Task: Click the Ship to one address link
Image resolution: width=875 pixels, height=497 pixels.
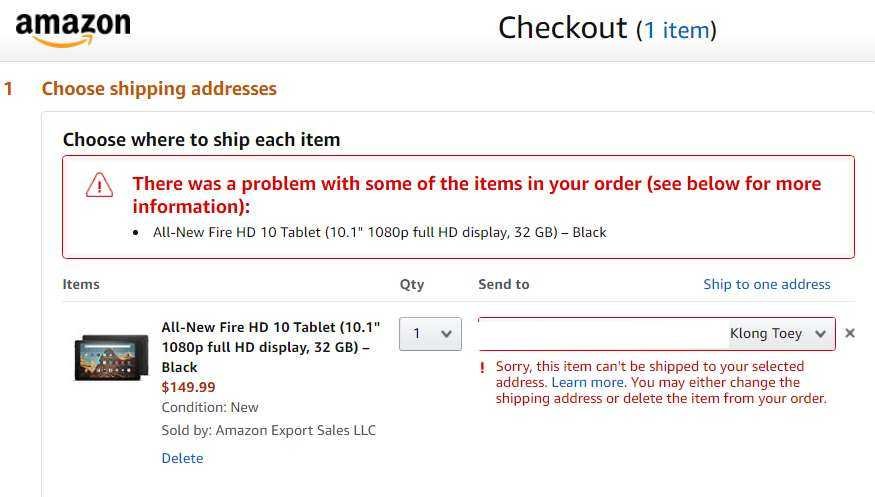Action: point(767,284)
